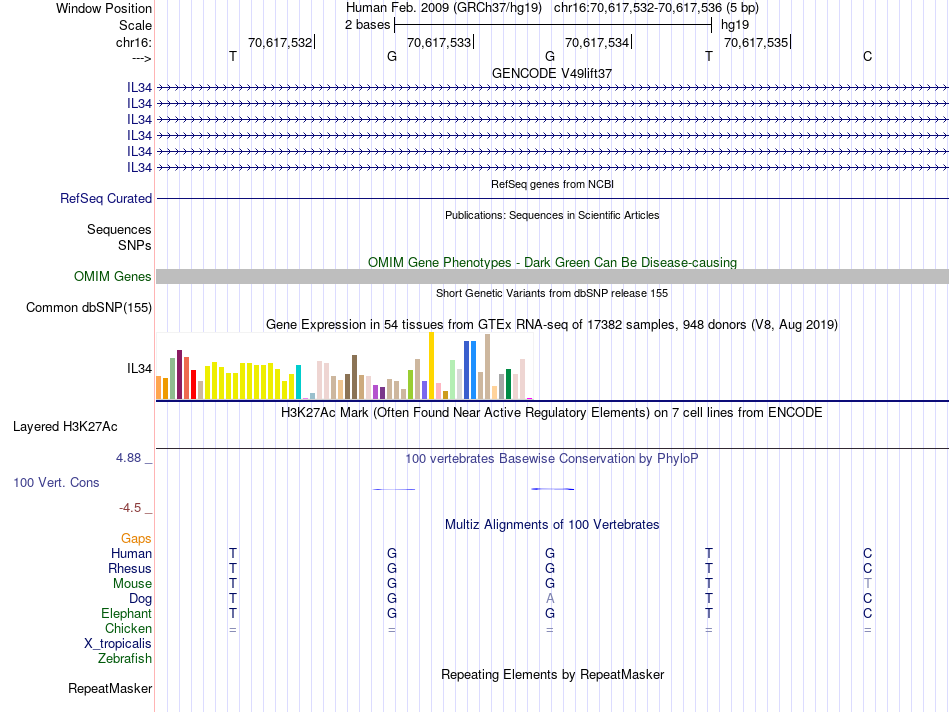Click the C base in the ruler sequence

(868, 56)
